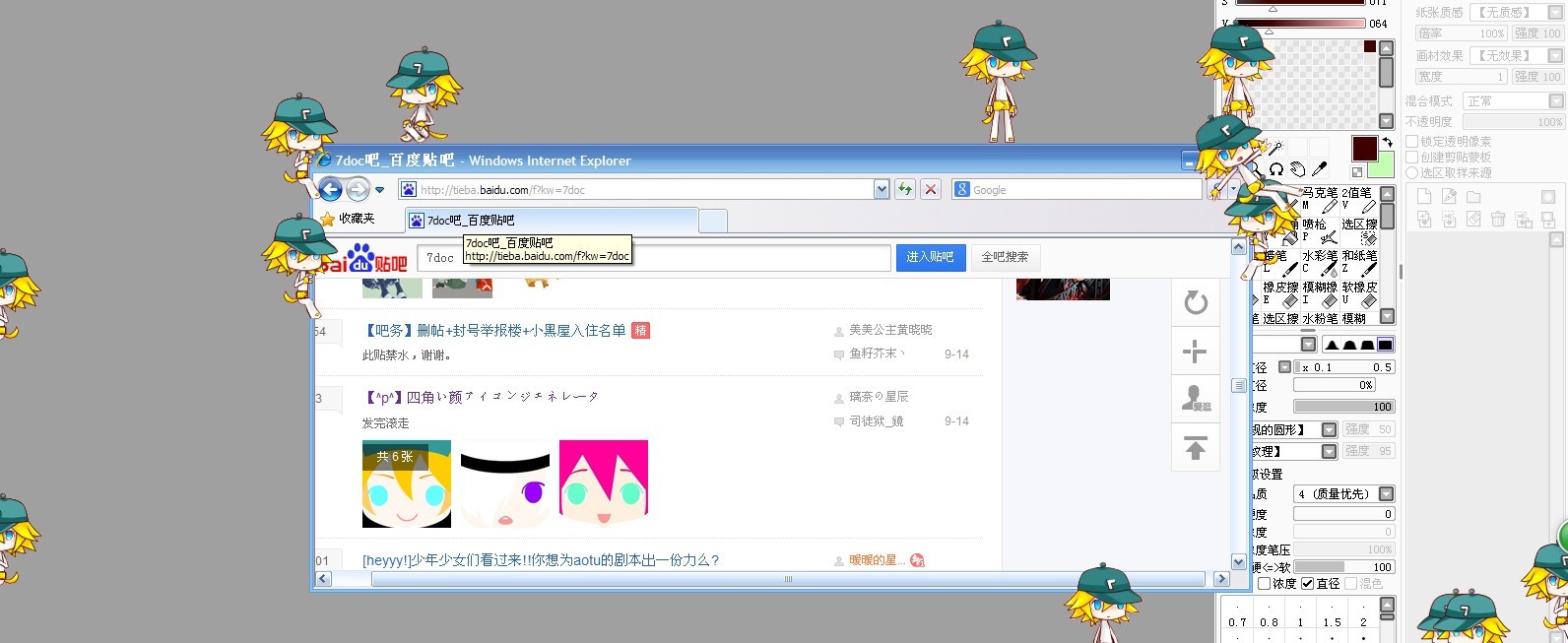Open the blonde face thumbnail image
Image resolution: width=1568 pixels, height=643 pixels.
[x=407, y=483]
